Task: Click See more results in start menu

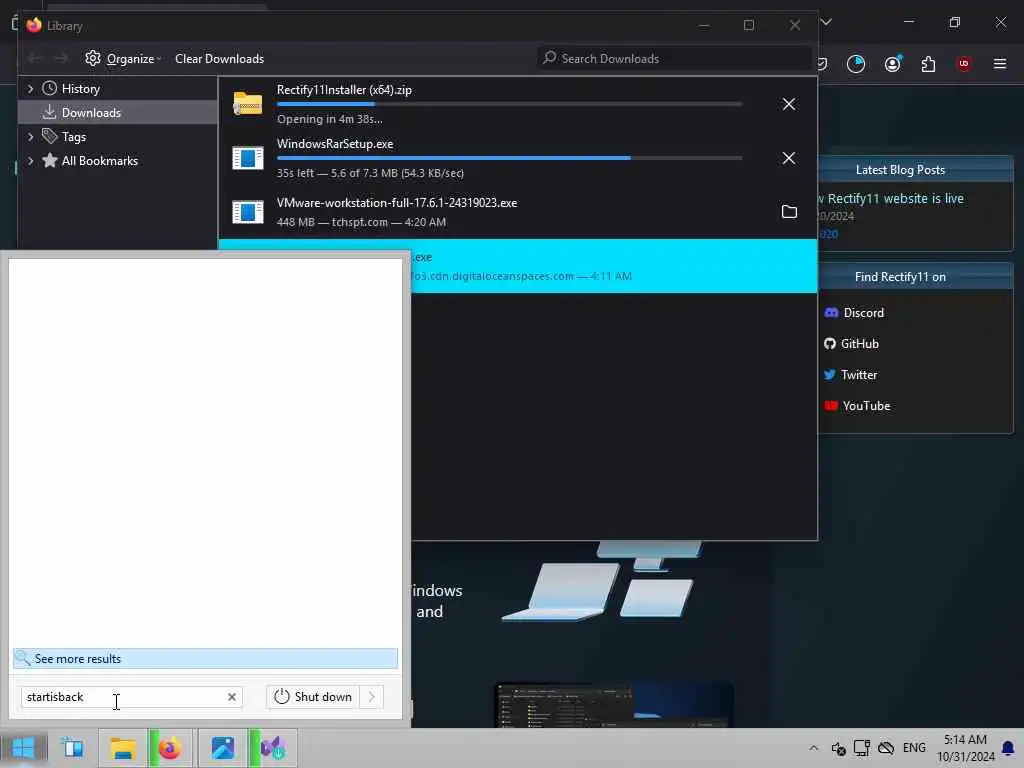Action: coord(205,658)
